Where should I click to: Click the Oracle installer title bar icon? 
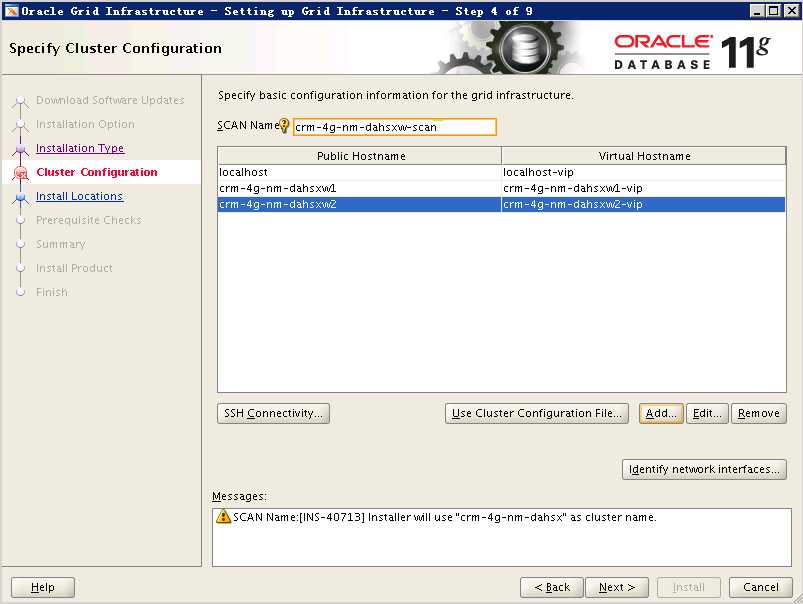pyautogui.click(x=11, y=11)
